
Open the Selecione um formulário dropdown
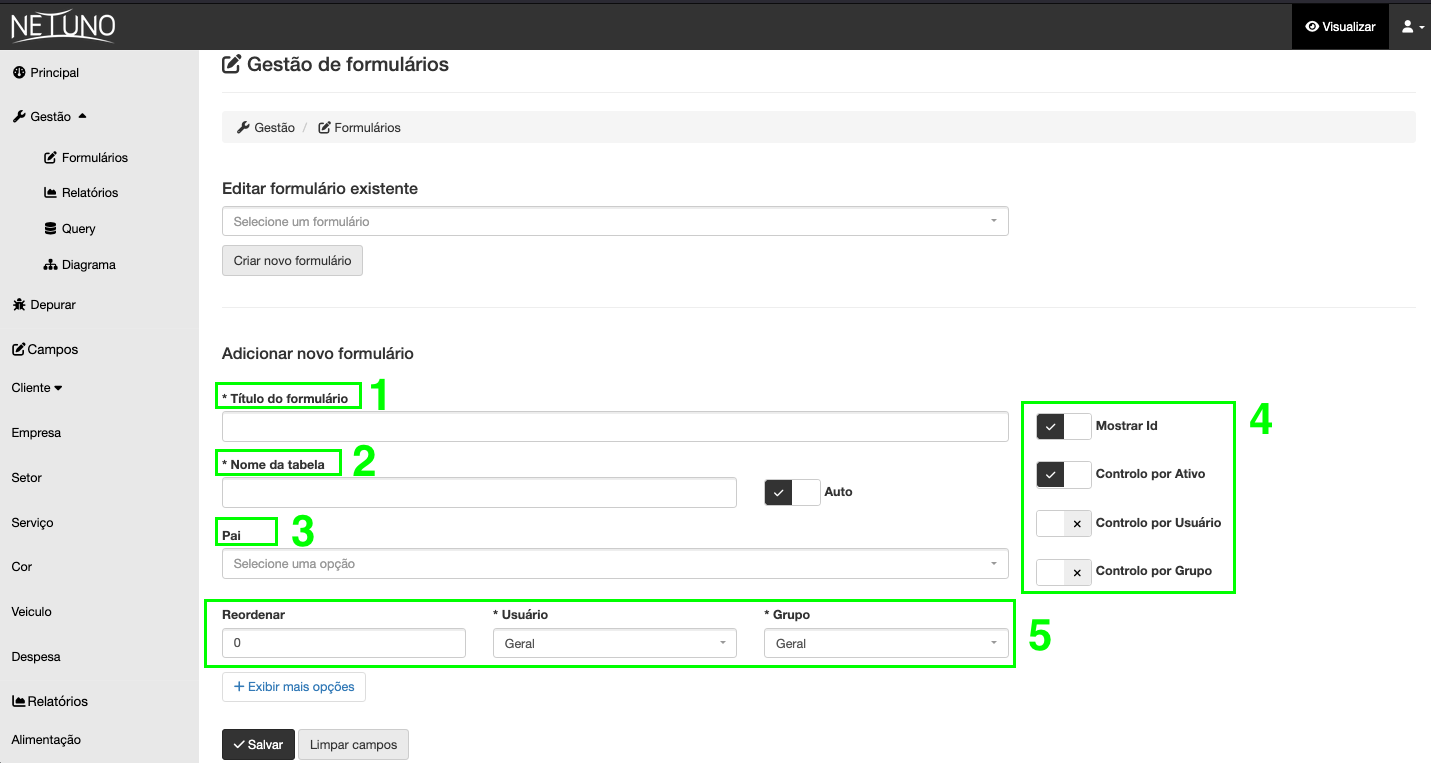pos(614,220)
